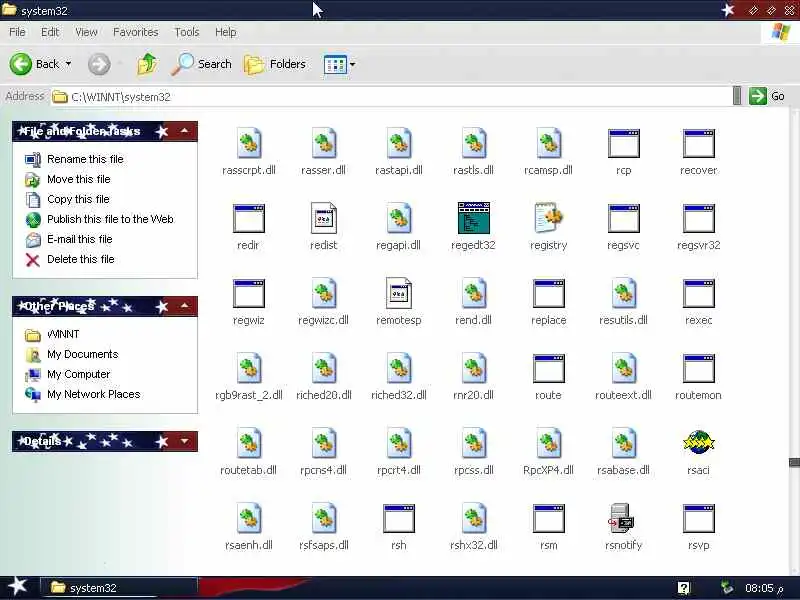
Task: Click the address bar path field
Action: tap(391, 97)
